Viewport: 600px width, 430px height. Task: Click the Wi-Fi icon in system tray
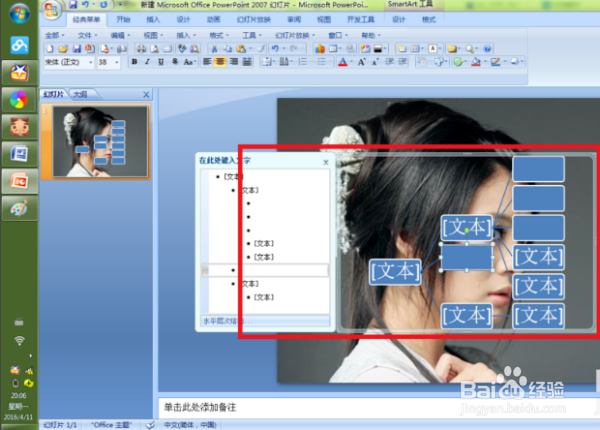click(x=19, y=340)
